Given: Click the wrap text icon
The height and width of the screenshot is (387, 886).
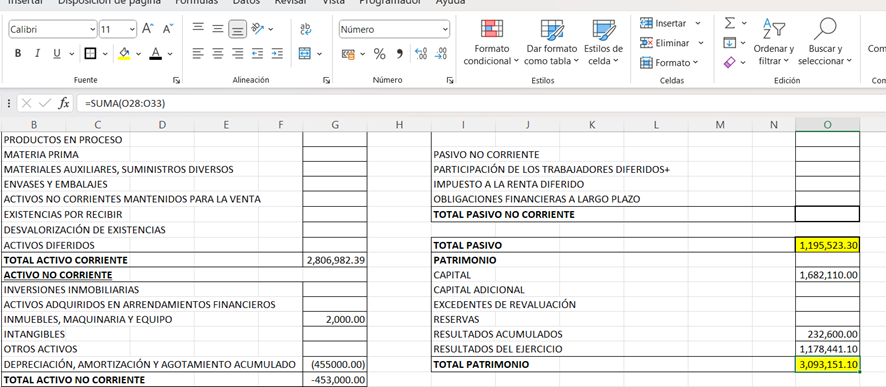Looking at the screenshot, I should (x=306, y=29).
